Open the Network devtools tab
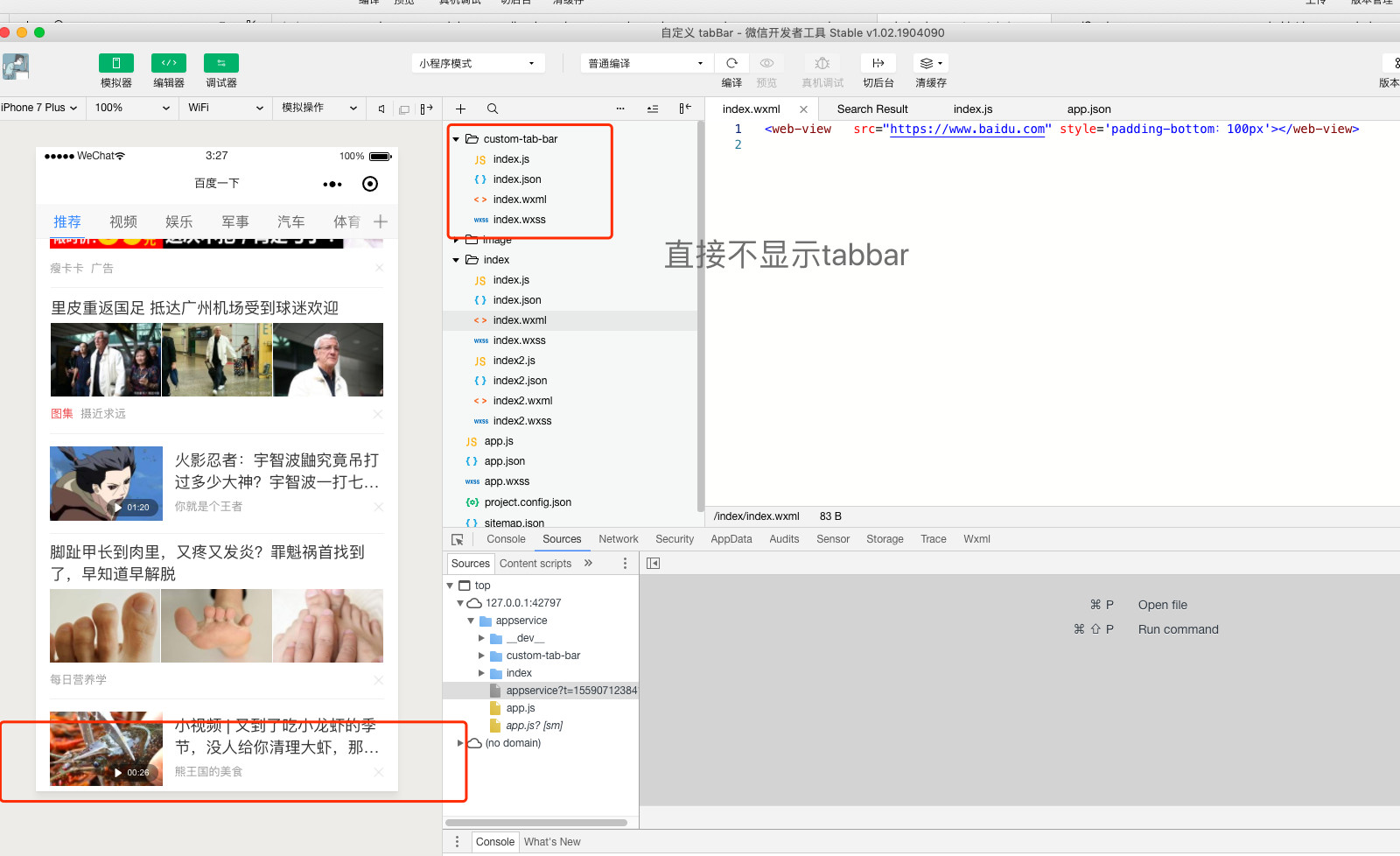1400x856 pixels. point(619,539)
